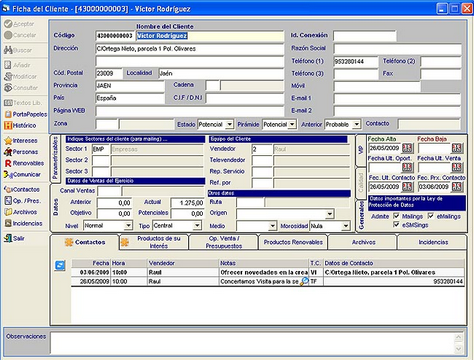This screenshot has width=474, height=360.
Task: Expand the Anterior Probable dropdown
Action: coord(357,125)
